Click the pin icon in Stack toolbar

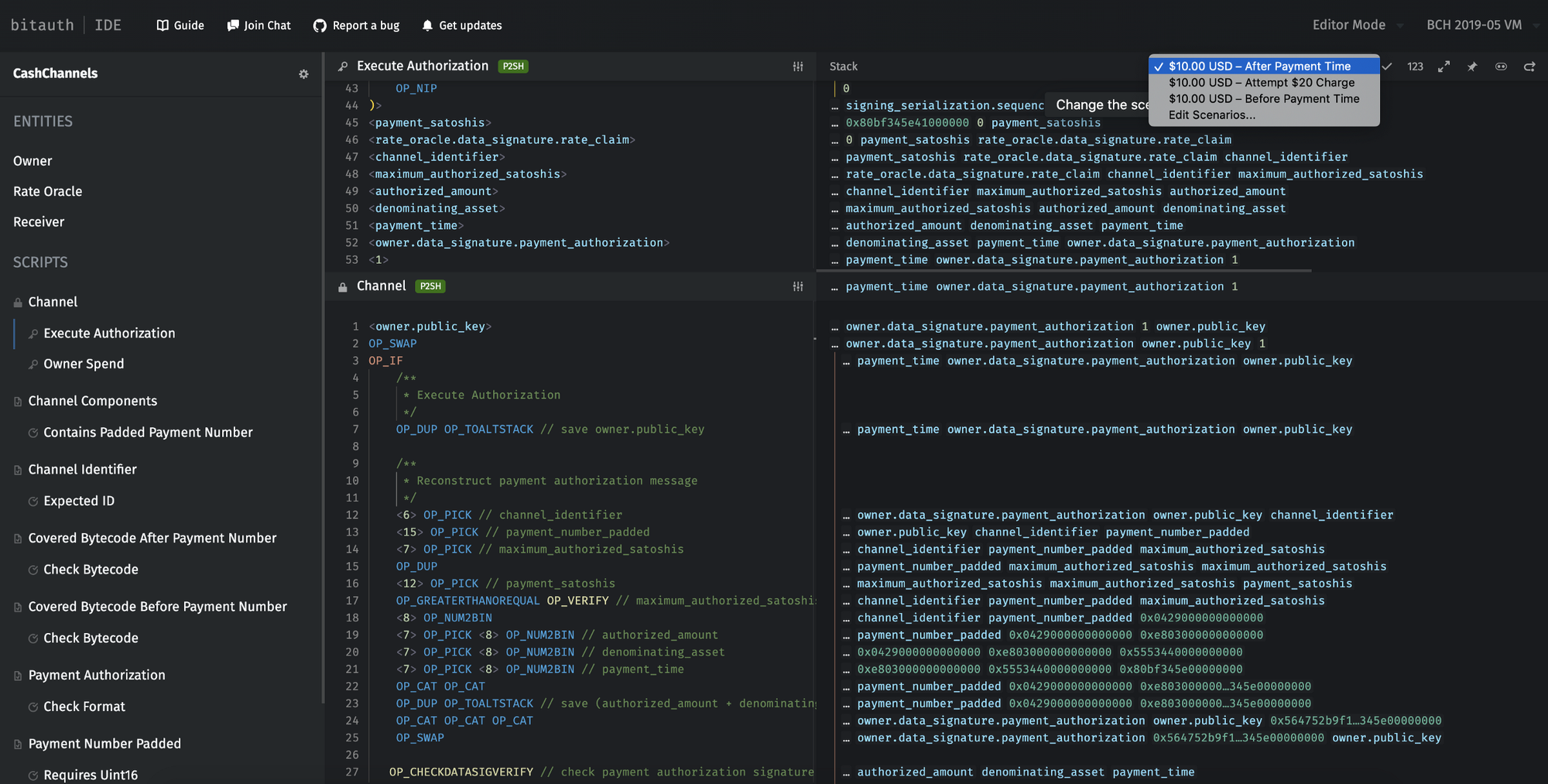[1472, 67]
